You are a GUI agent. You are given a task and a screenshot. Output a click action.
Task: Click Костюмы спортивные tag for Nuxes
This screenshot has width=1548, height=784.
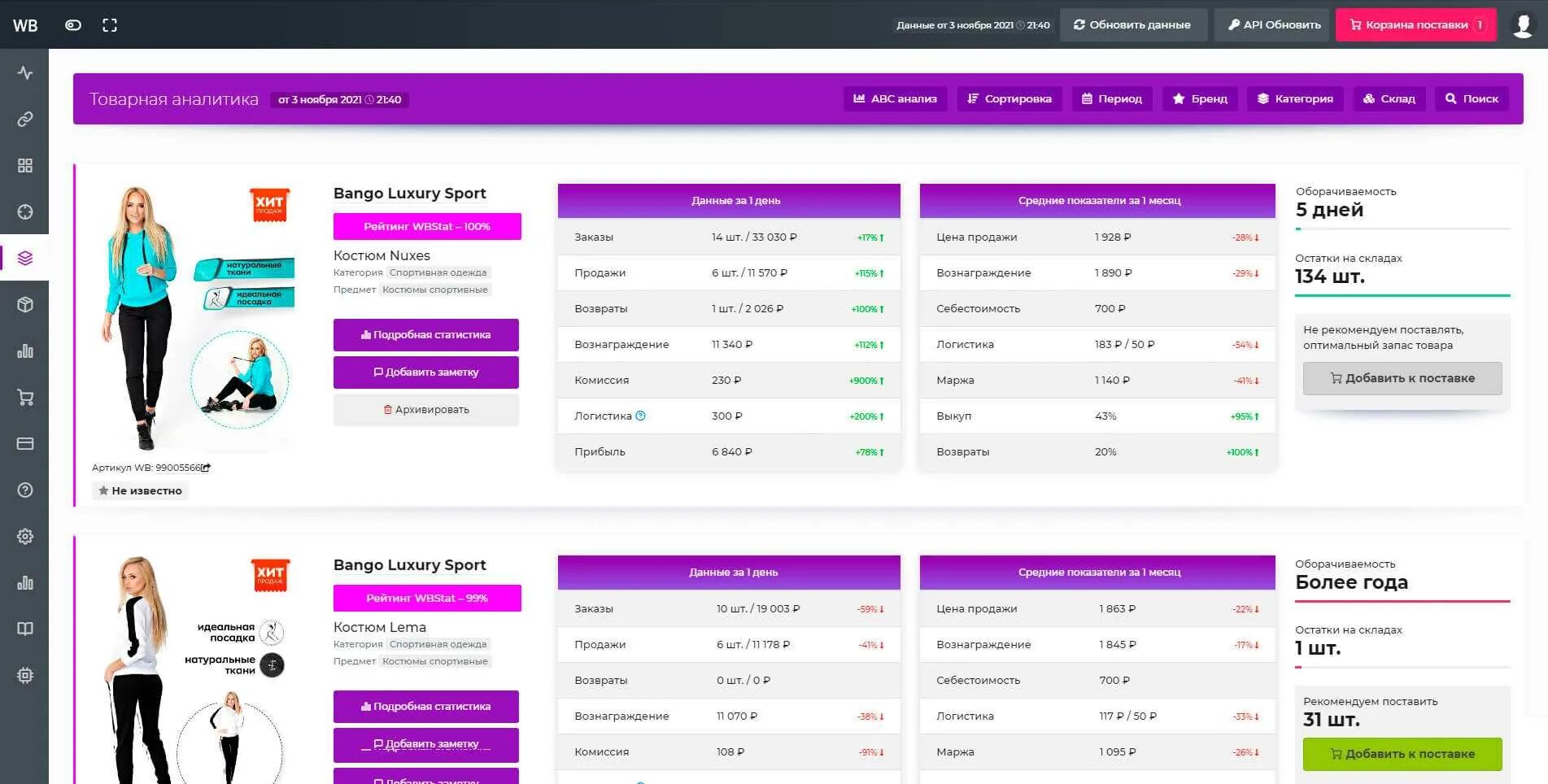point(435,290)
